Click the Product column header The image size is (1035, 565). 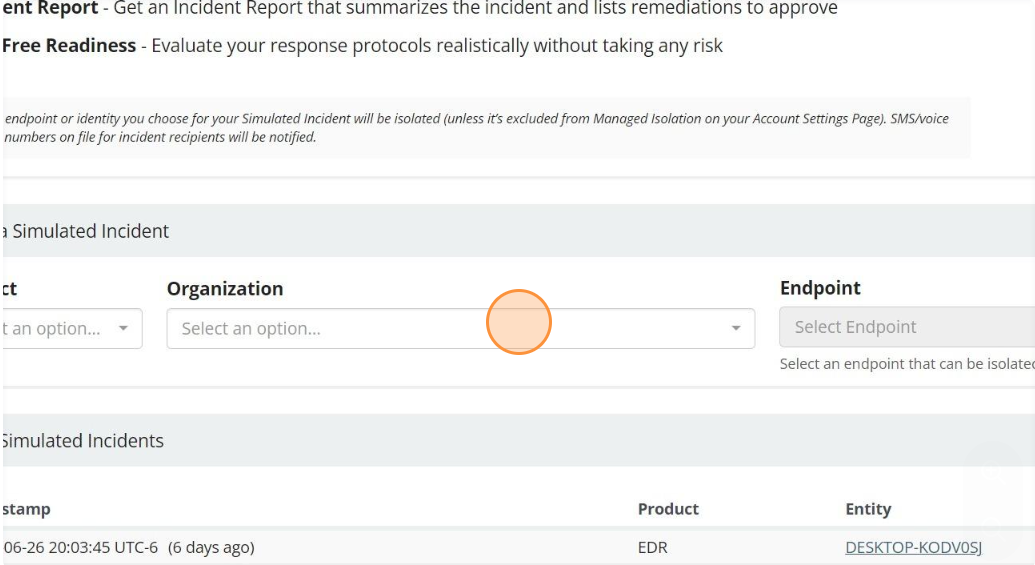pos(668,509)
